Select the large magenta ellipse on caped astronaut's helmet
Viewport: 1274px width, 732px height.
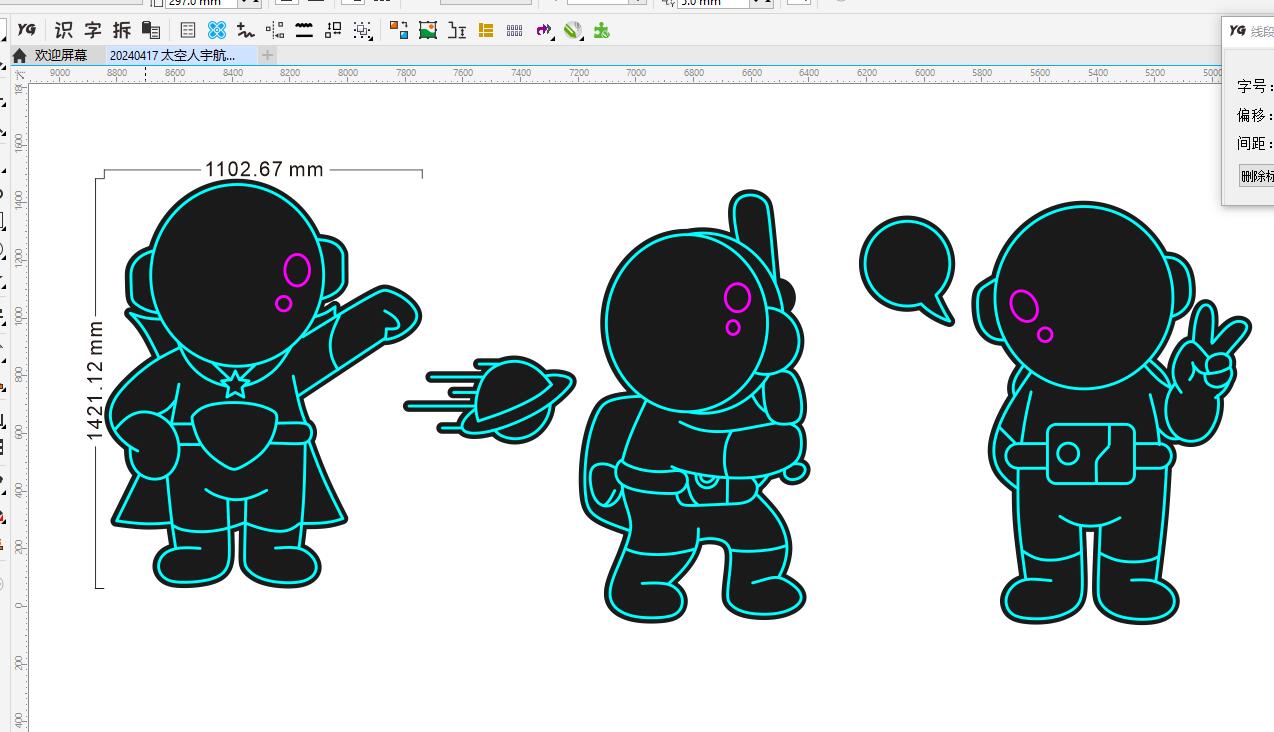(297, 270)
